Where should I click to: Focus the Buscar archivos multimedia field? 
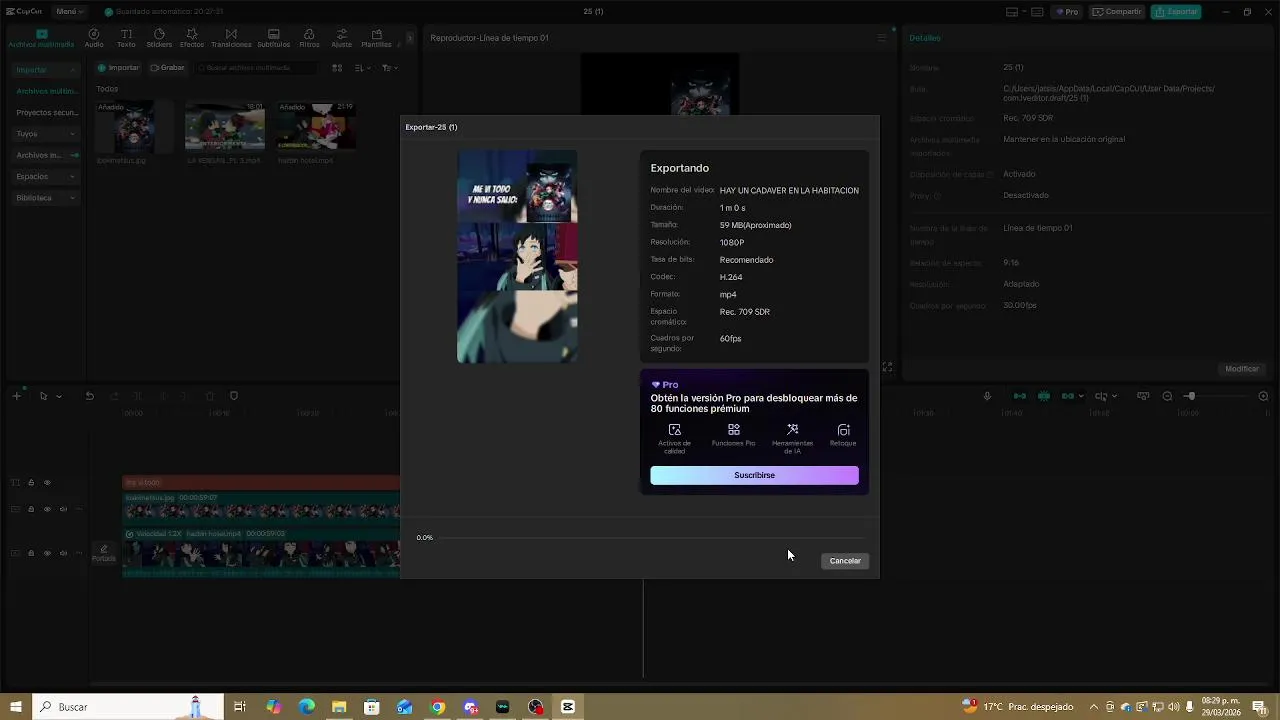[x=257, y=68]
